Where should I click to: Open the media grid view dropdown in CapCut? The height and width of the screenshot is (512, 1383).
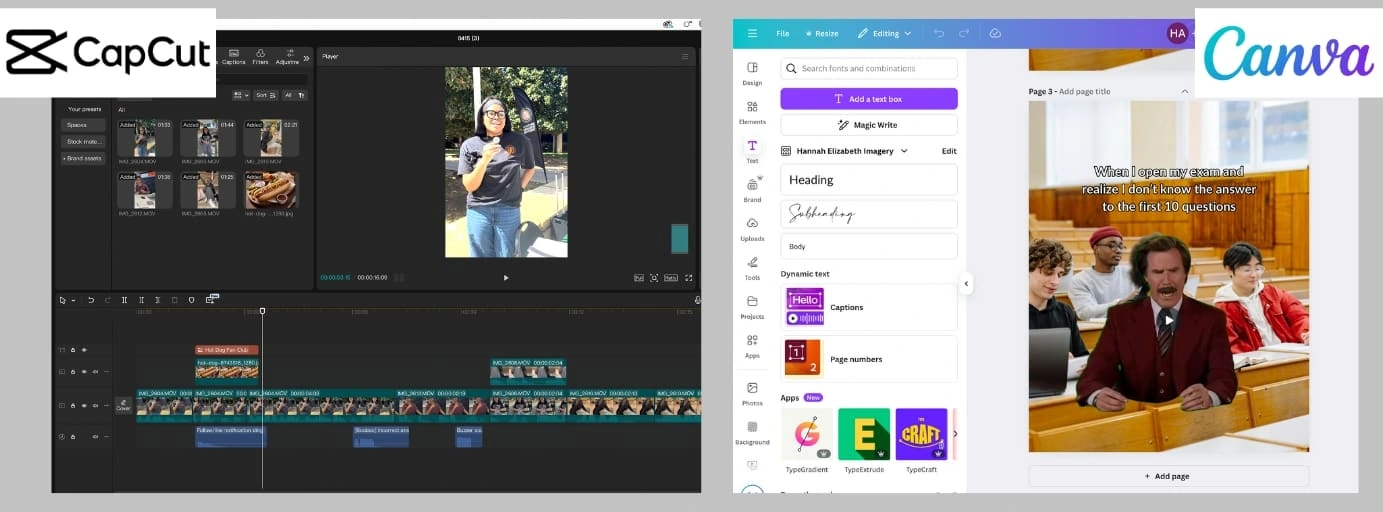[x=241, y=95]
